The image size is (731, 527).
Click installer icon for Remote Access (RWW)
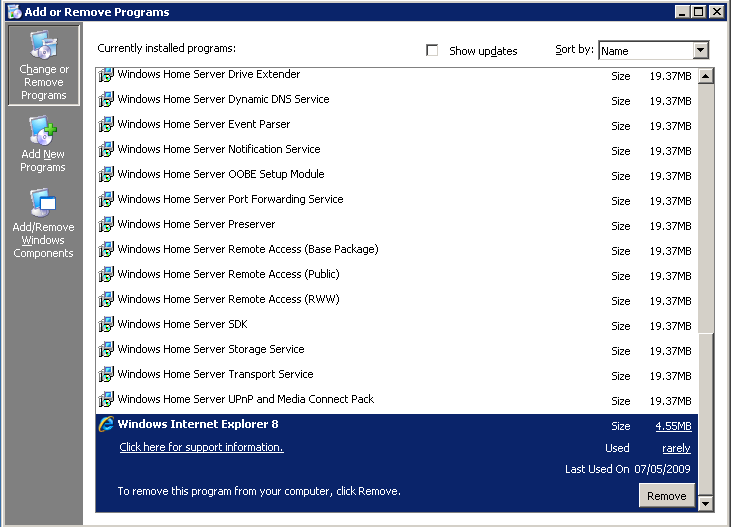point(106,299)
